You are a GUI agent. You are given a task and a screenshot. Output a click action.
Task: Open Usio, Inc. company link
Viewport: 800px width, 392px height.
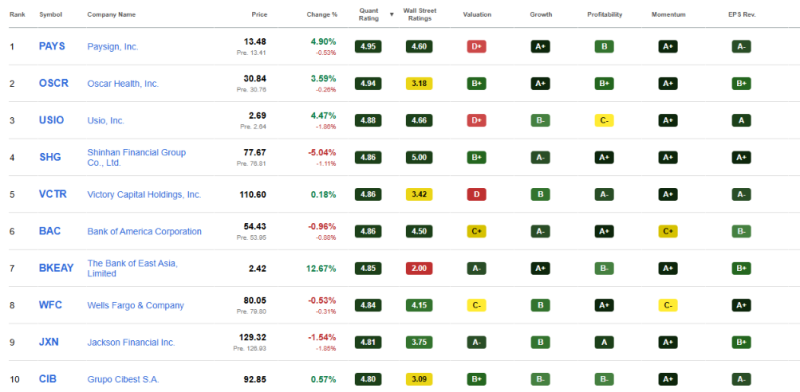click(x=106, y=120)
